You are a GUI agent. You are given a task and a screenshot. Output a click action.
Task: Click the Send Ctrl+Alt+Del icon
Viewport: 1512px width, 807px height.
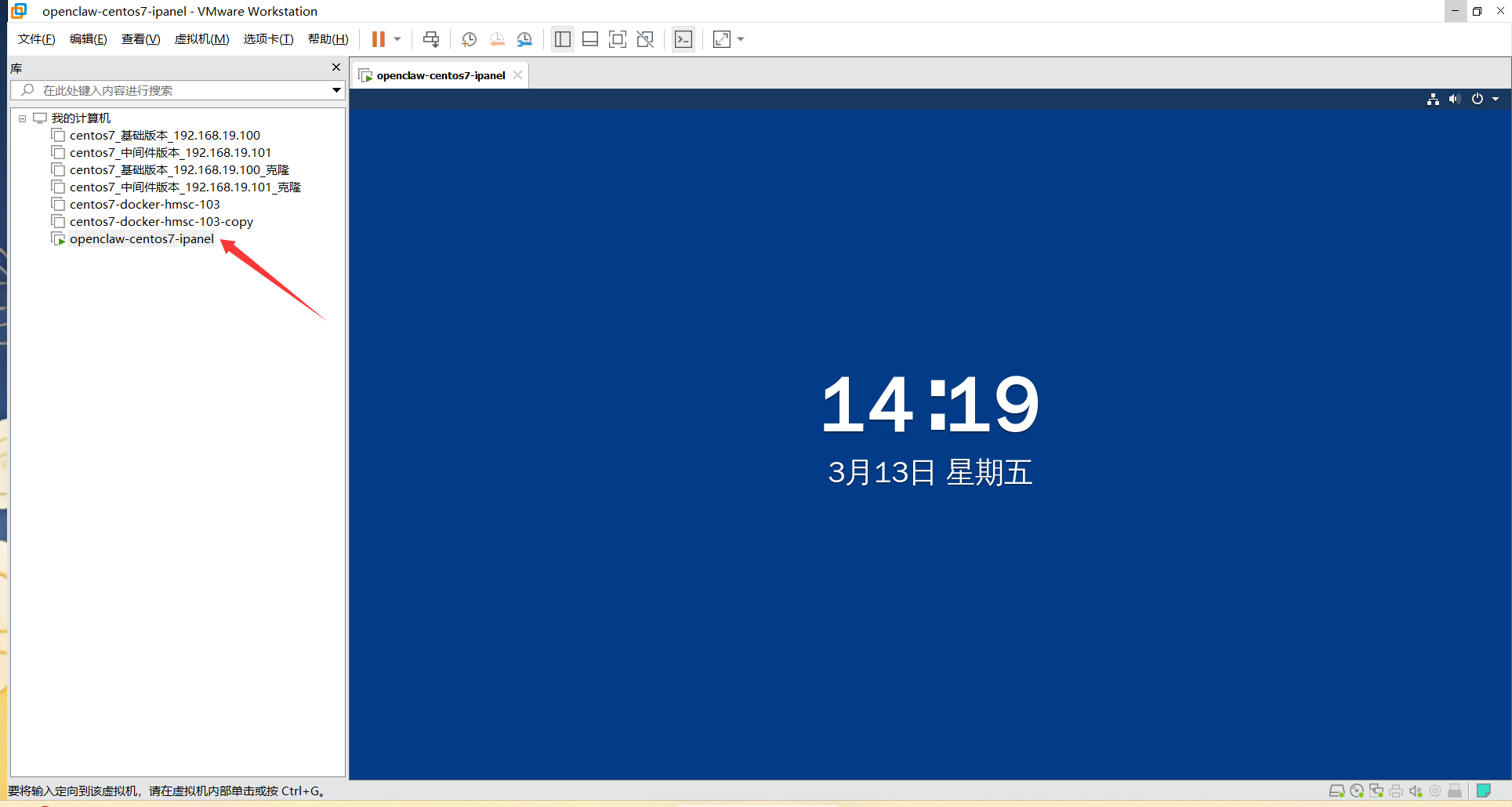pos(430,38)
